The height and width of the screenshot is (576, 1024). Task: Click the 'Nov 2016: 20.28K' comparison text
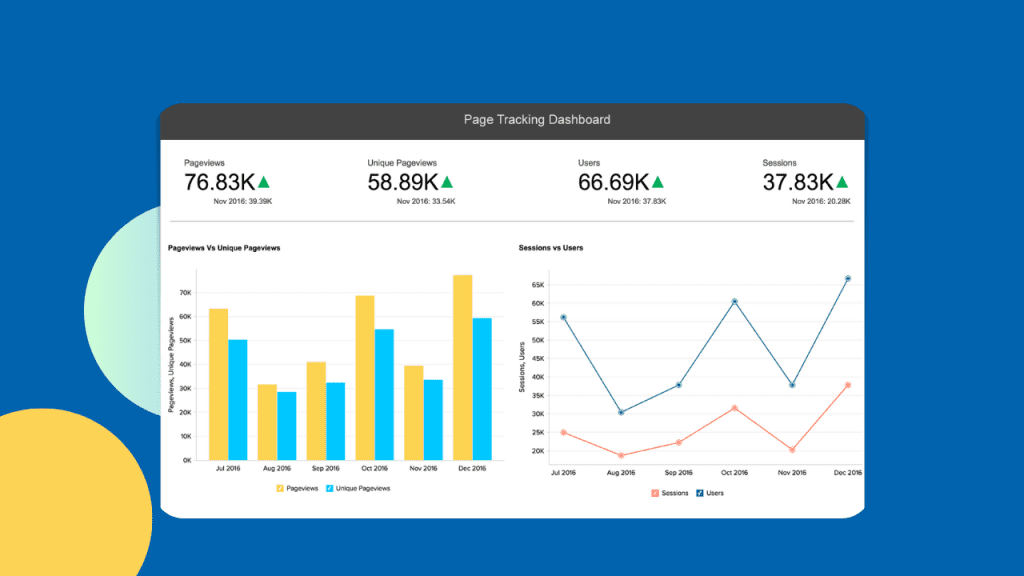[x=822, y=201]
